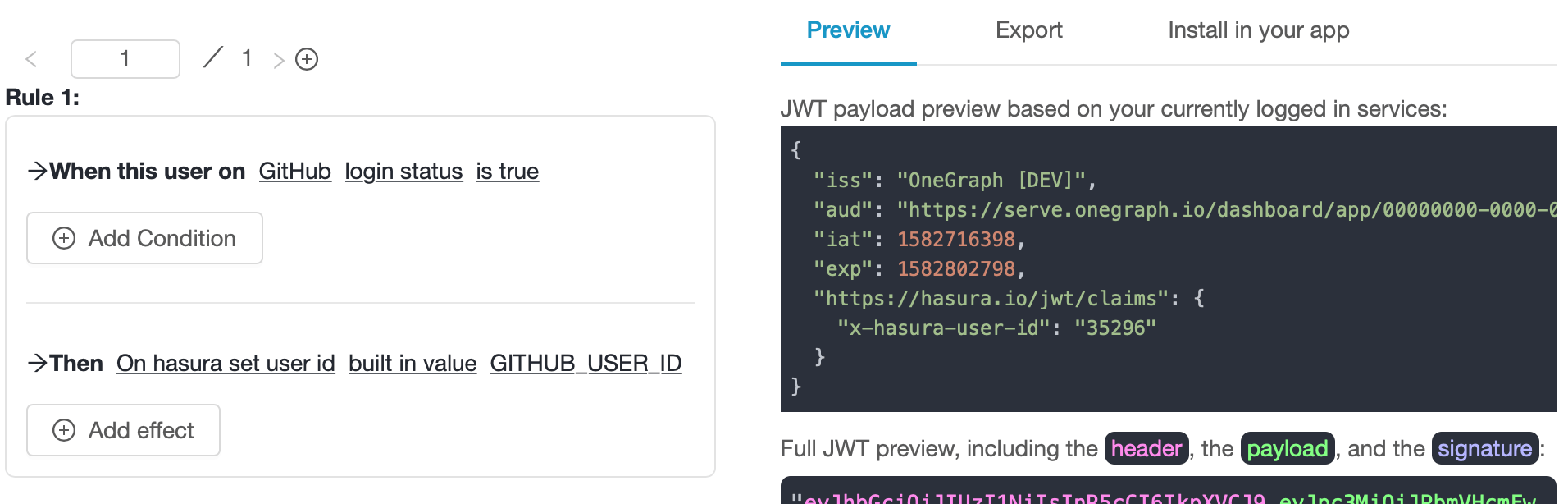Open 'On hasura set user id' effect selector
The height and width of the screenshot is (504, 1568).
(x=226, y=363)
